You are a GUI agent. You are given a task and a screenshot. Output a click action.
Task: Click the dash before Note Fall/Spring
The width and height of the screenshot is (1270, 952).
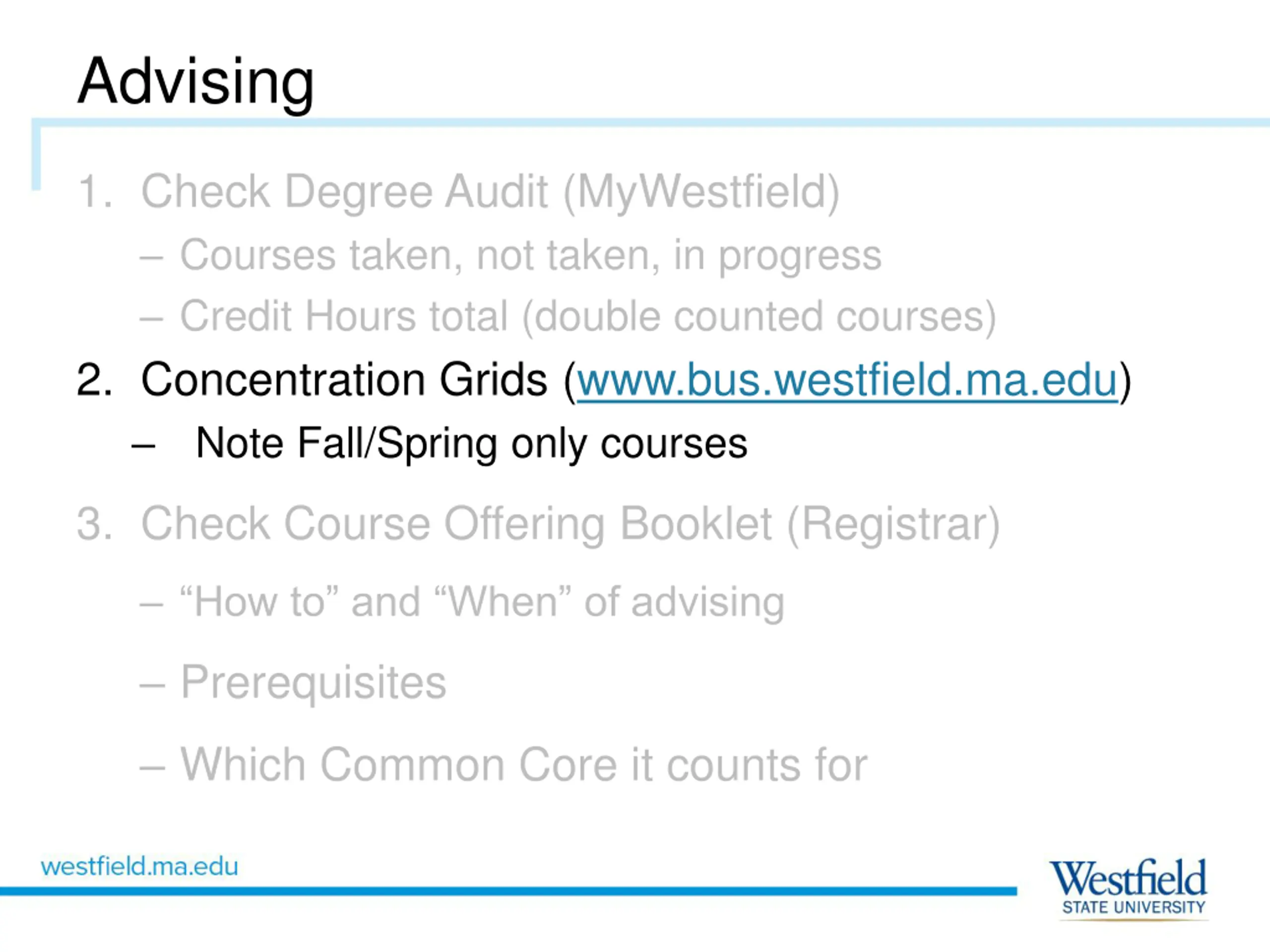point(143,445)
